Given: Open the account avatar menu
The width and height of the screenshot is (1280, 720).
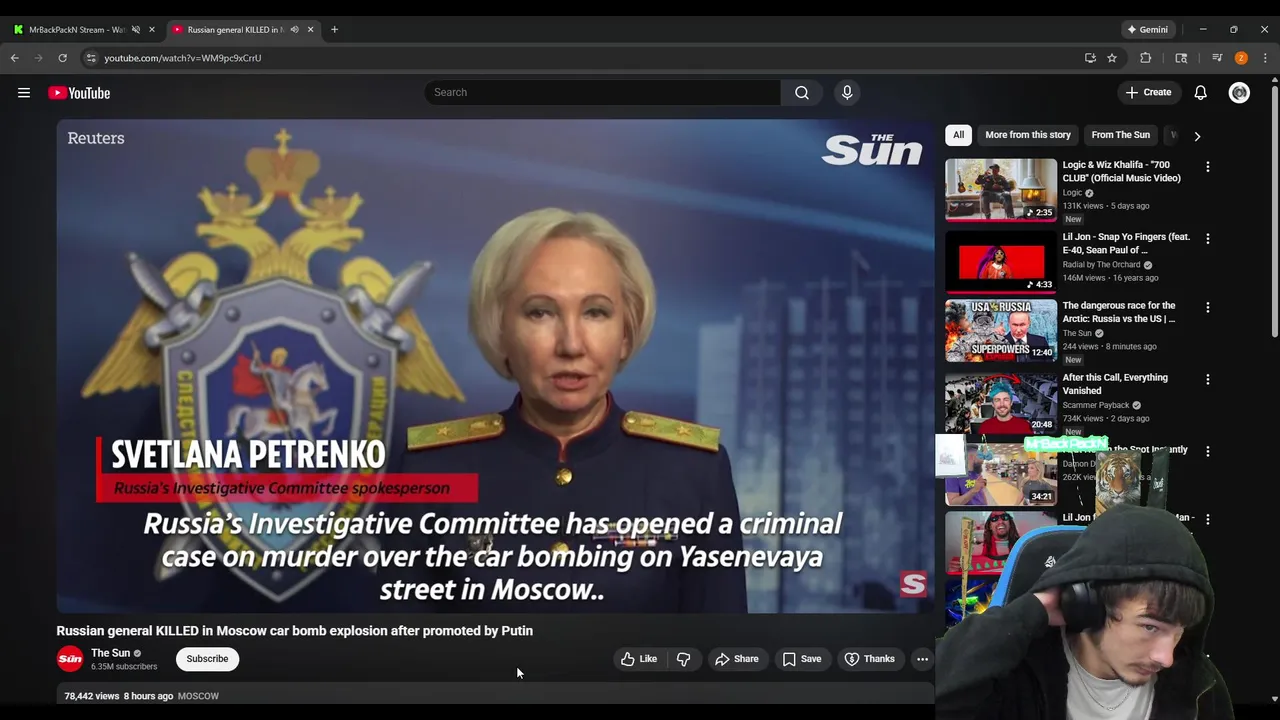Looking at the screenshot, I should [x=1239, y=92].
